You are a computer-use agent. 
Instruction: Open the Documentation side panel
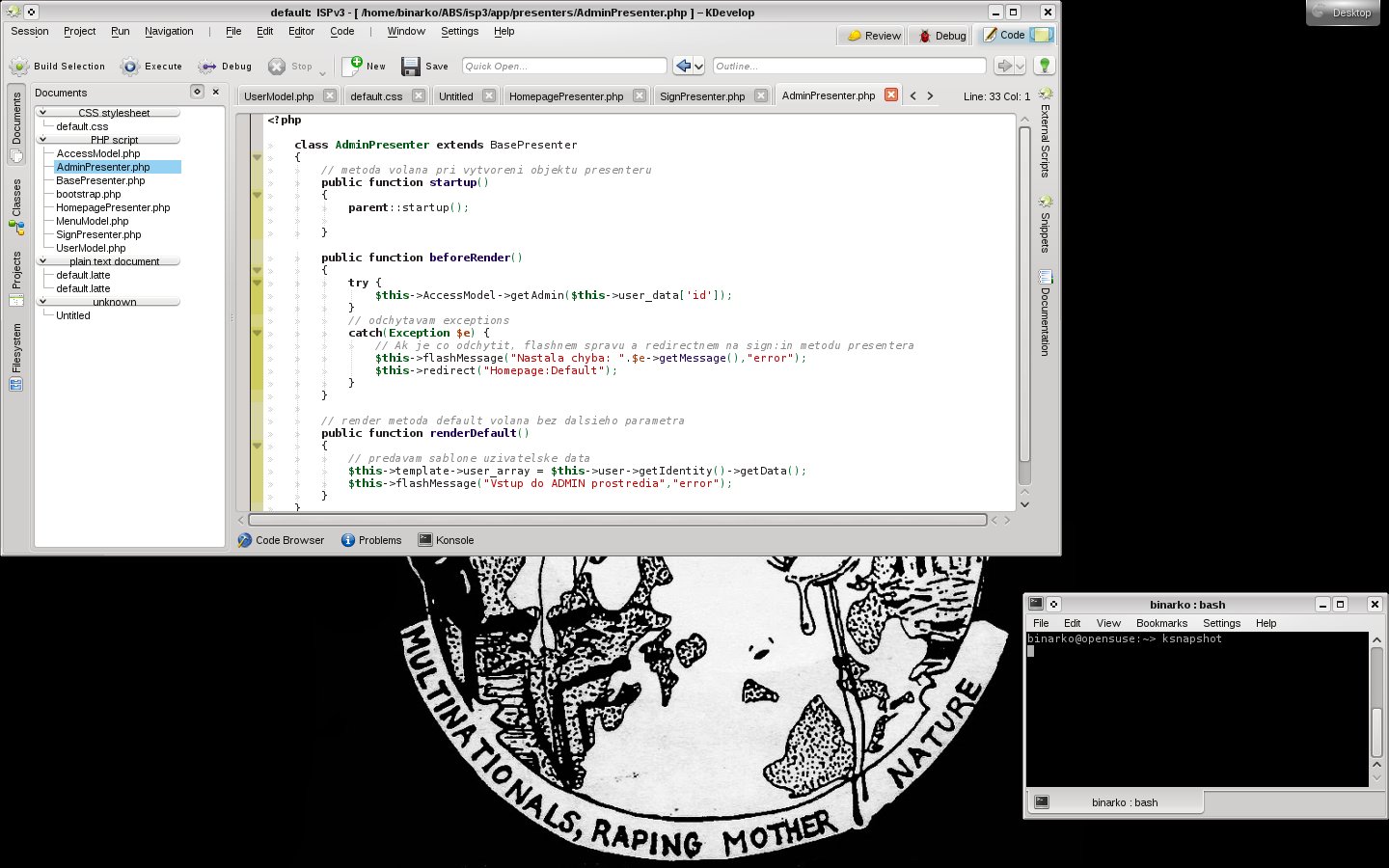tap(1045, 313)
